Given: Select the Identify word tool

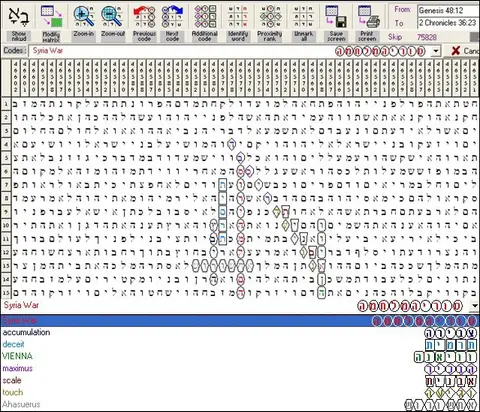Looking at the screenshot, I should click(238, 16).
